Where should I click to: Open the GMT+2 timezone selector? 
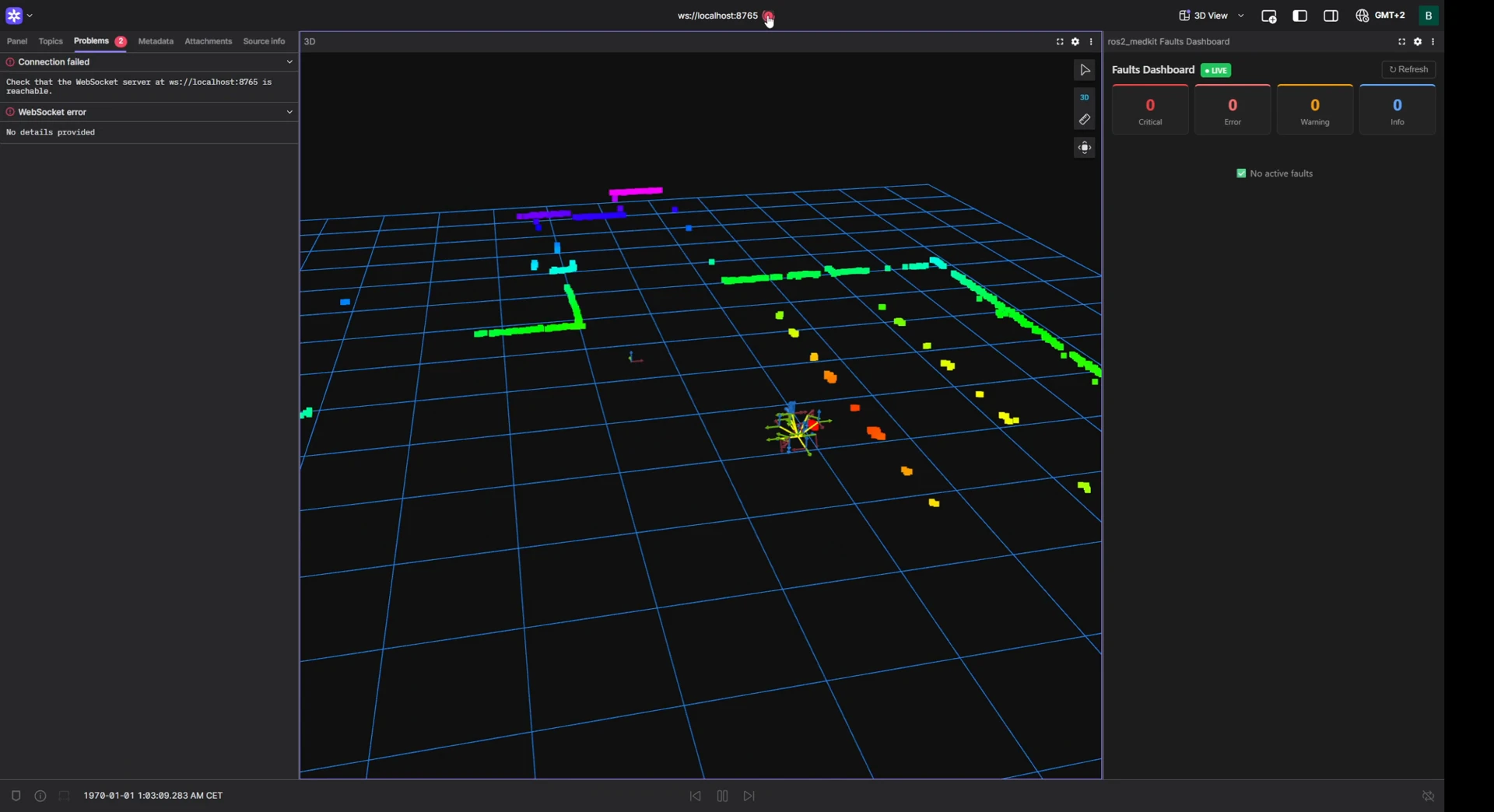tap(1380, 16)
